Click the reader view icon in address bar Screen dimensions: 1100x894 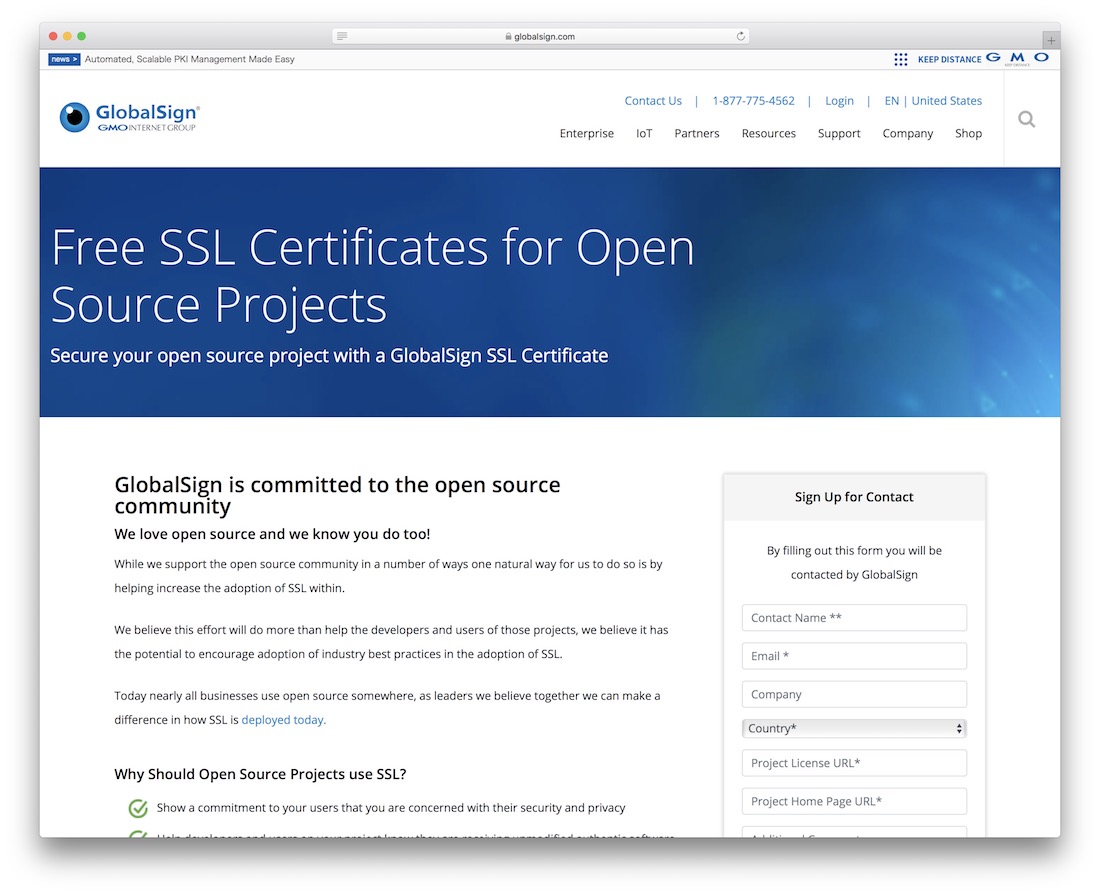[342, 36]
